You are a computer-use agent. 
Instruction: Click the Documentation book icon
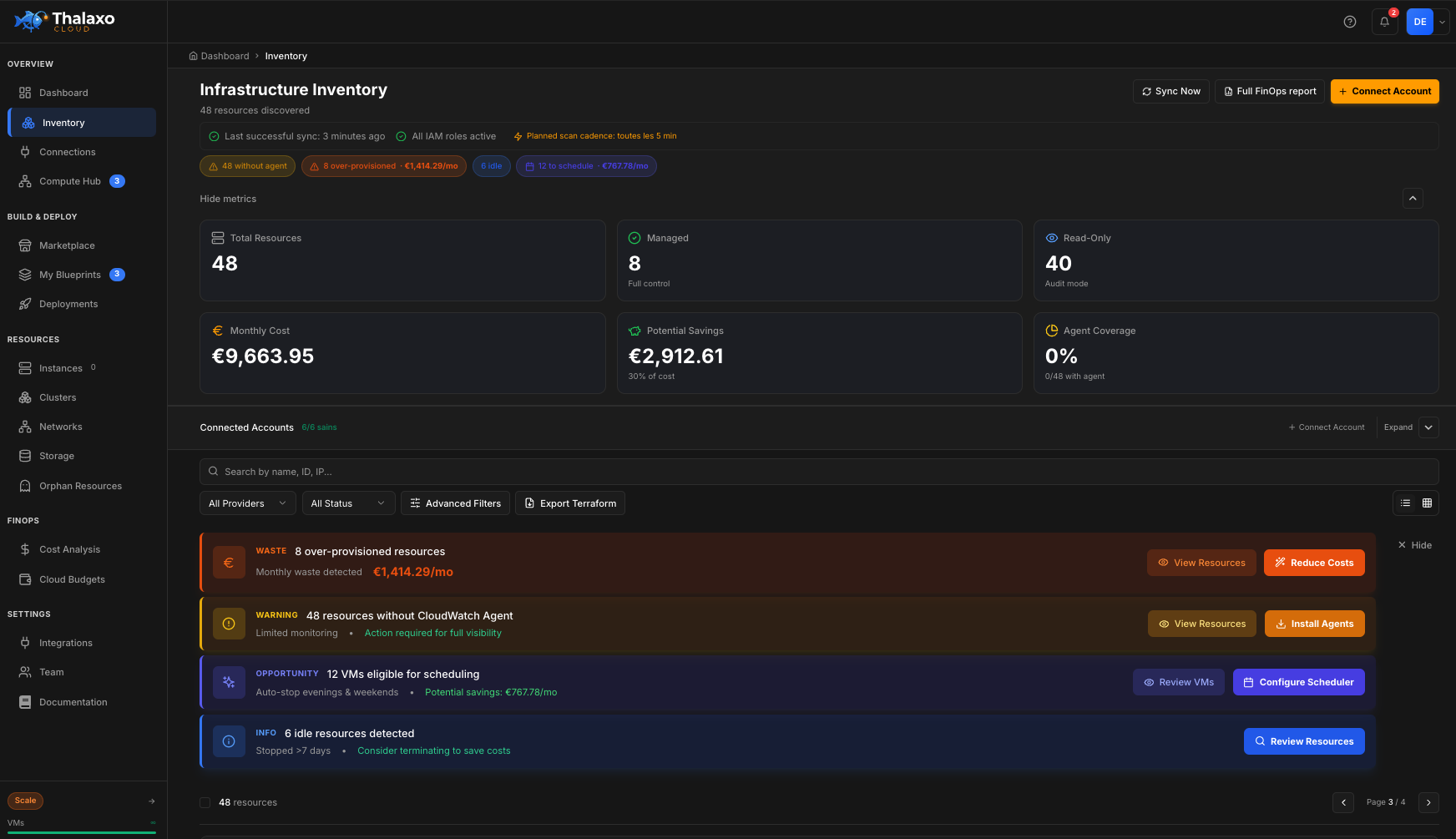coord(25,702)
